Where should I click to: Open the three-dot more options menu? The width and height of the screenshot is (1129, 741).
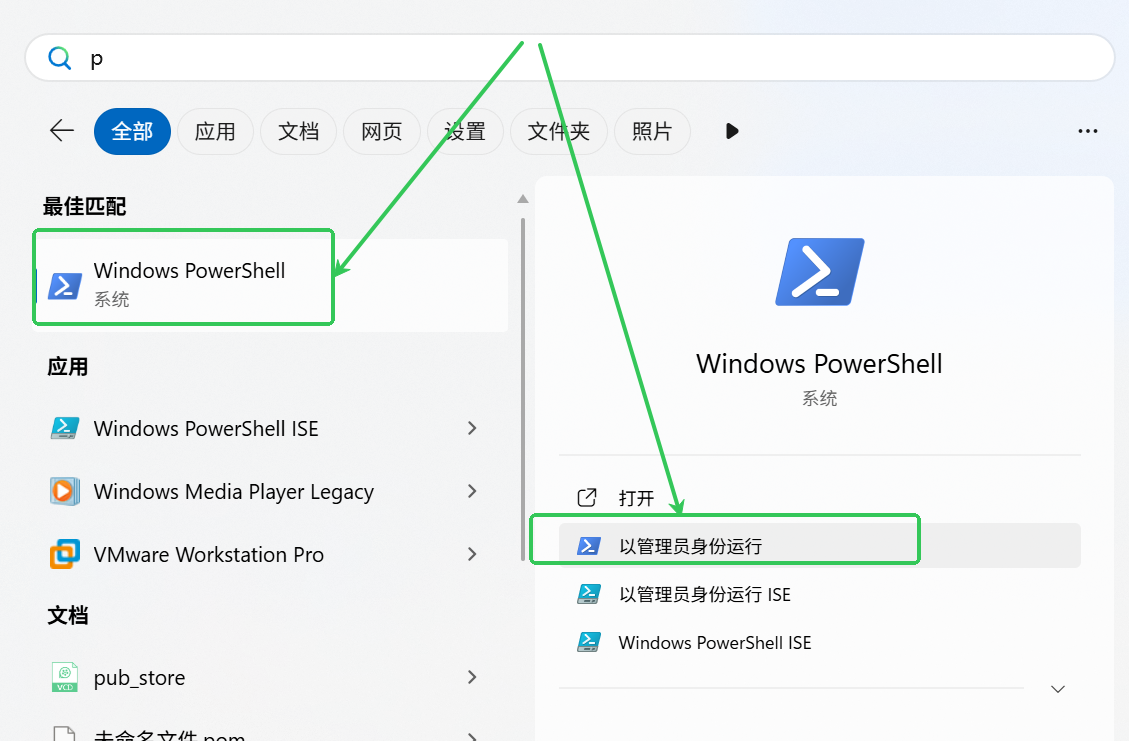click(x=1087, y=131)
